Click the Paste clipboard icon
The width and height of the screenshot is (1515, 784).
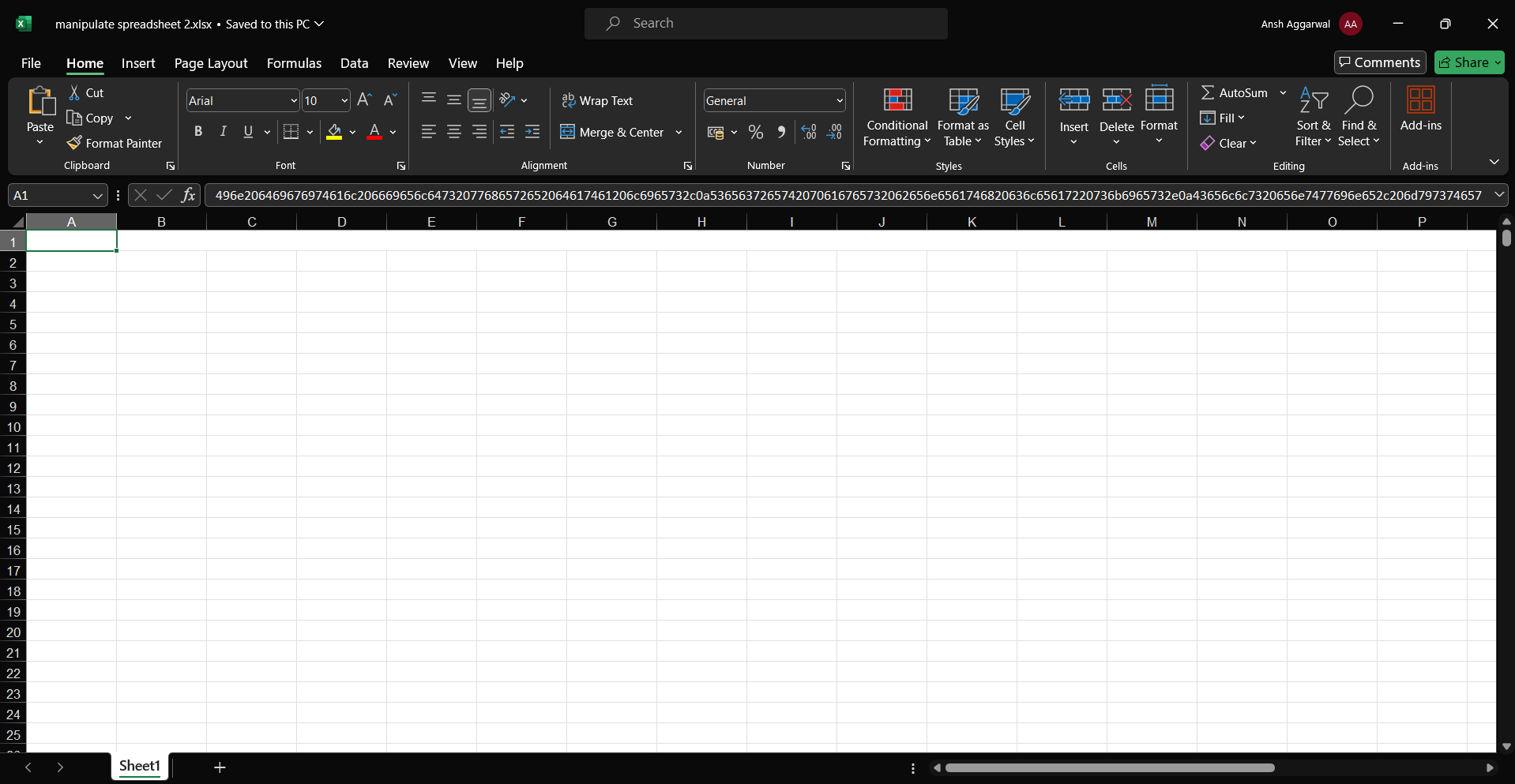point(40,102)
